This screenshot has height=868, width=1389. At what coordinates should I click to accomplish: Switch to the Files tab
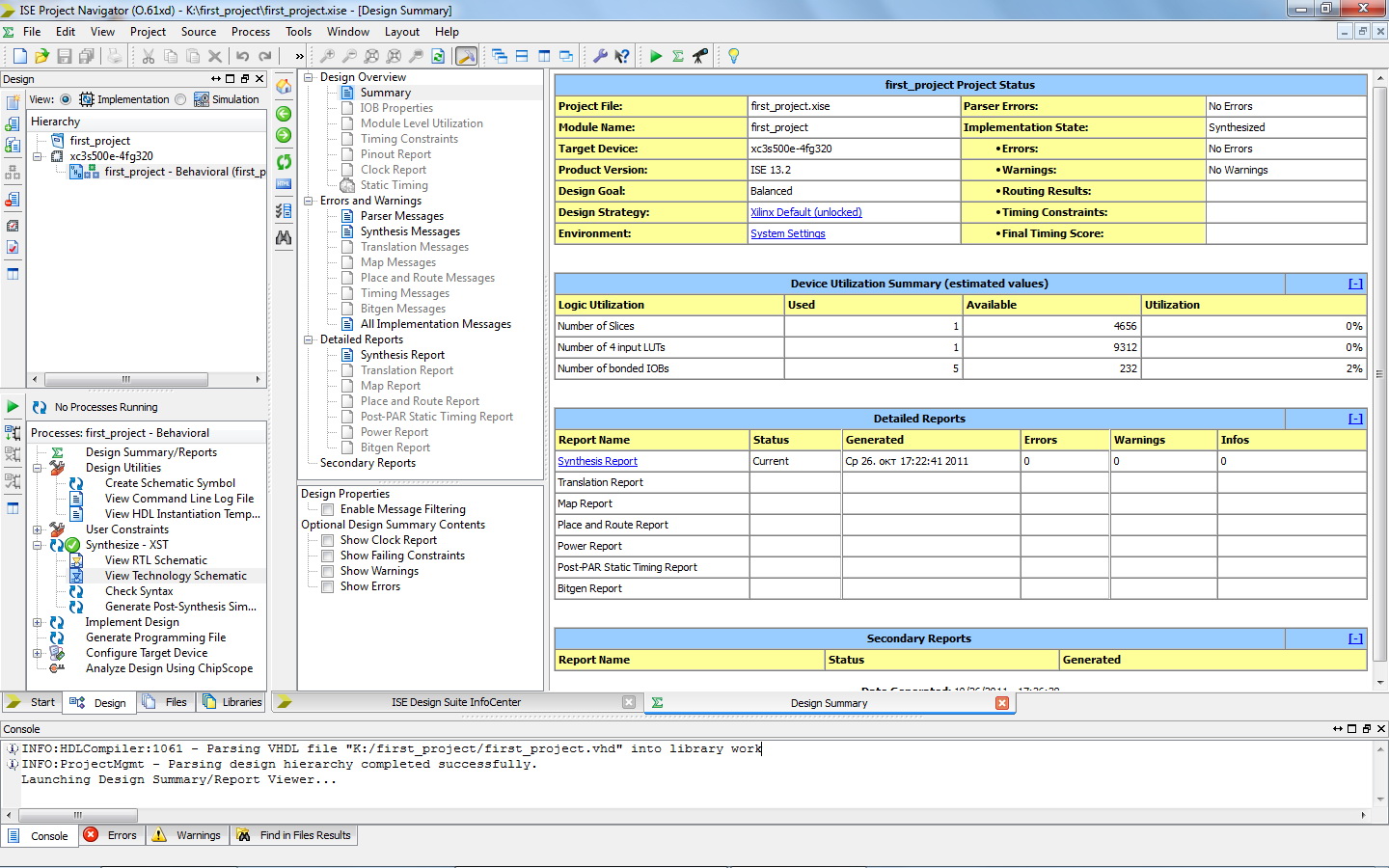(165, 702)
